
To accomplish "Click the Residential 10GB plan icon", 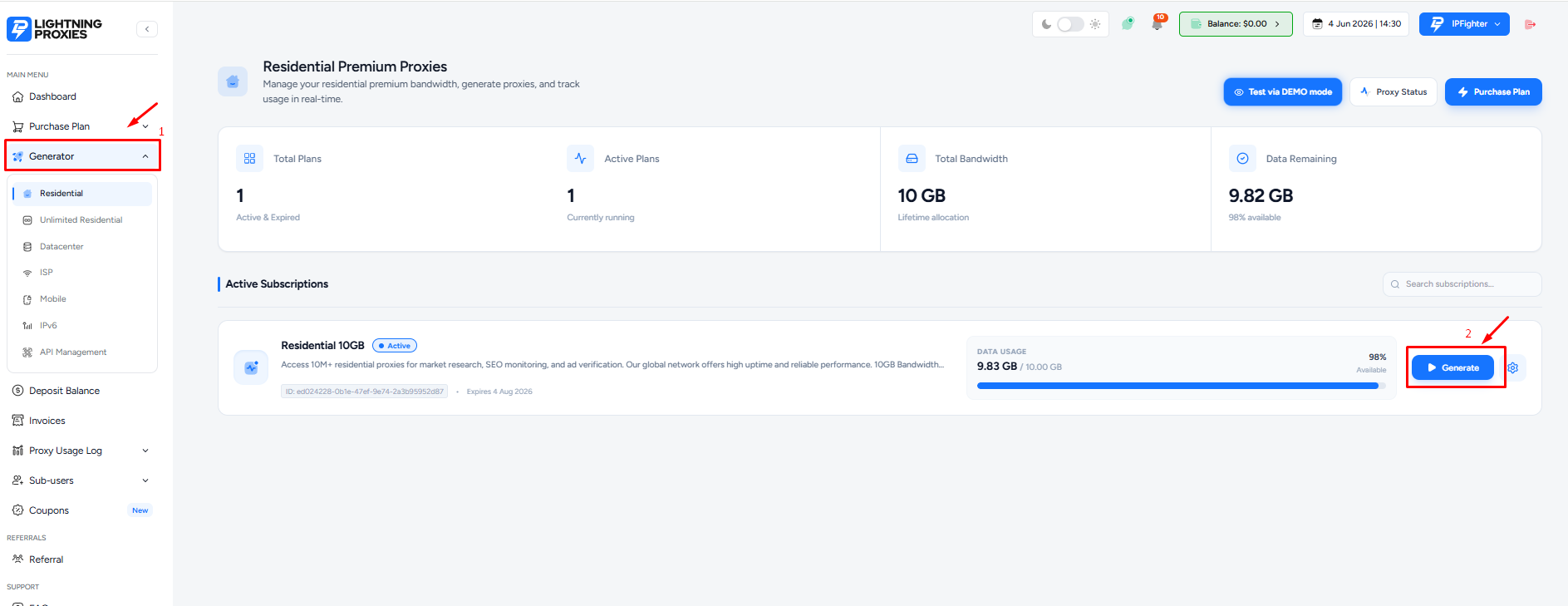I will coord(251,367).
